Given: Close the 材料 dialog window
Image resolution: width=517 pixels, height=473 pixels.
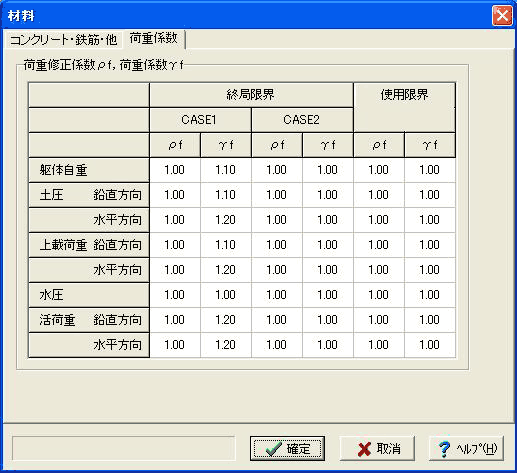Looking at the screenshot, I should pyautogui.click(x=502, y=15).
